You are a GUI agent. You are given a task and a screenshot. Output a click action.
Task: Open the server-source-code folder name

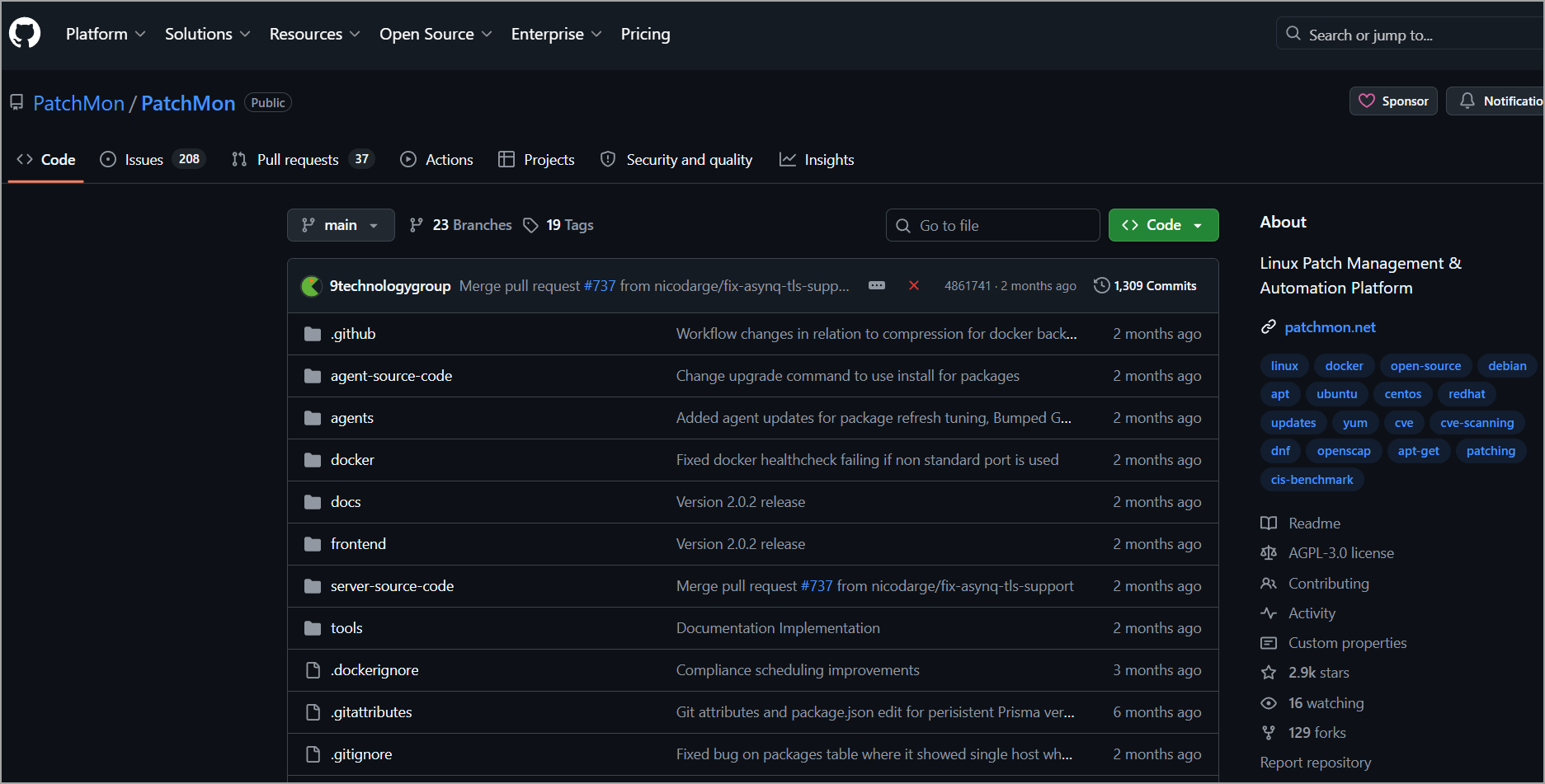(x=392, y=586)
